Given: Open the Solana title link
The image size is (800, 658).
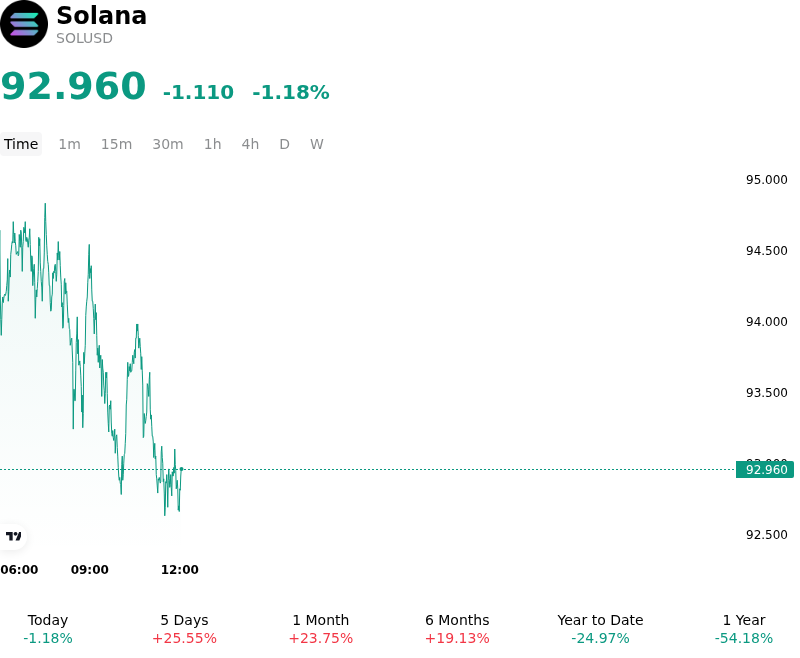Looking at the screenshot, I should pos(102,16).
